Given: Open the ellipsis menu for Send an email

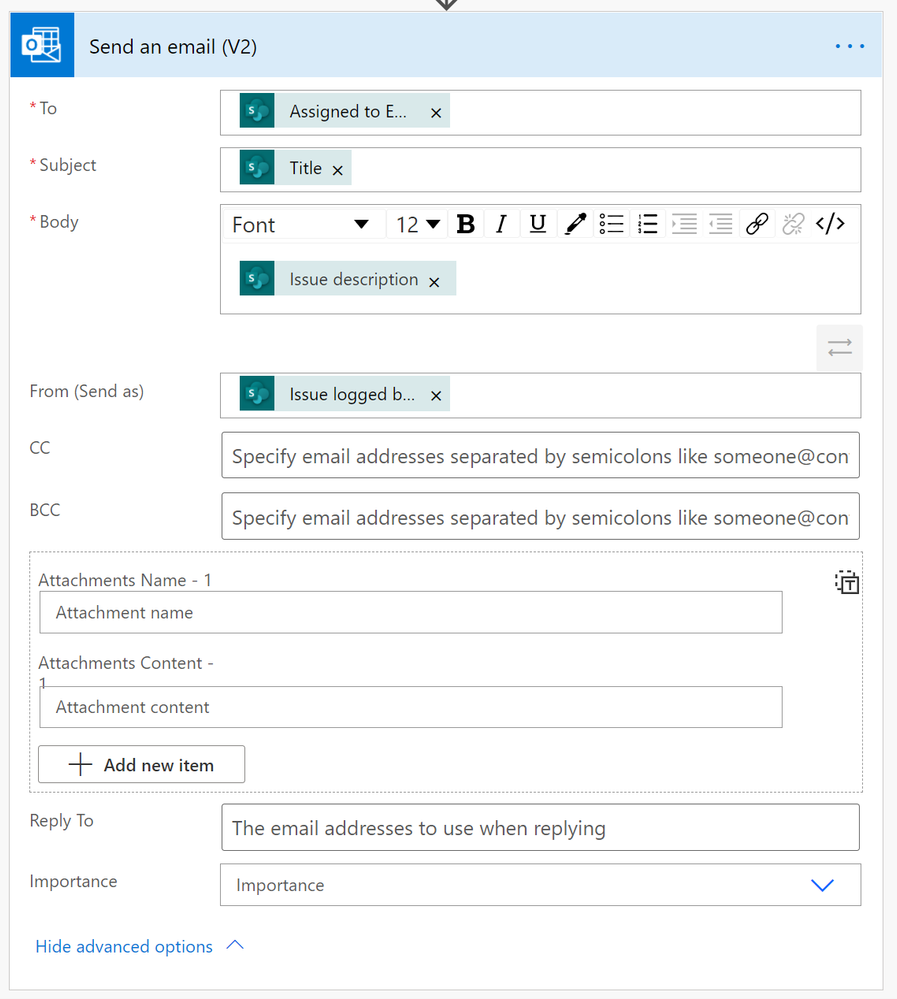Looking at the screenshot, I should (850, 46).
